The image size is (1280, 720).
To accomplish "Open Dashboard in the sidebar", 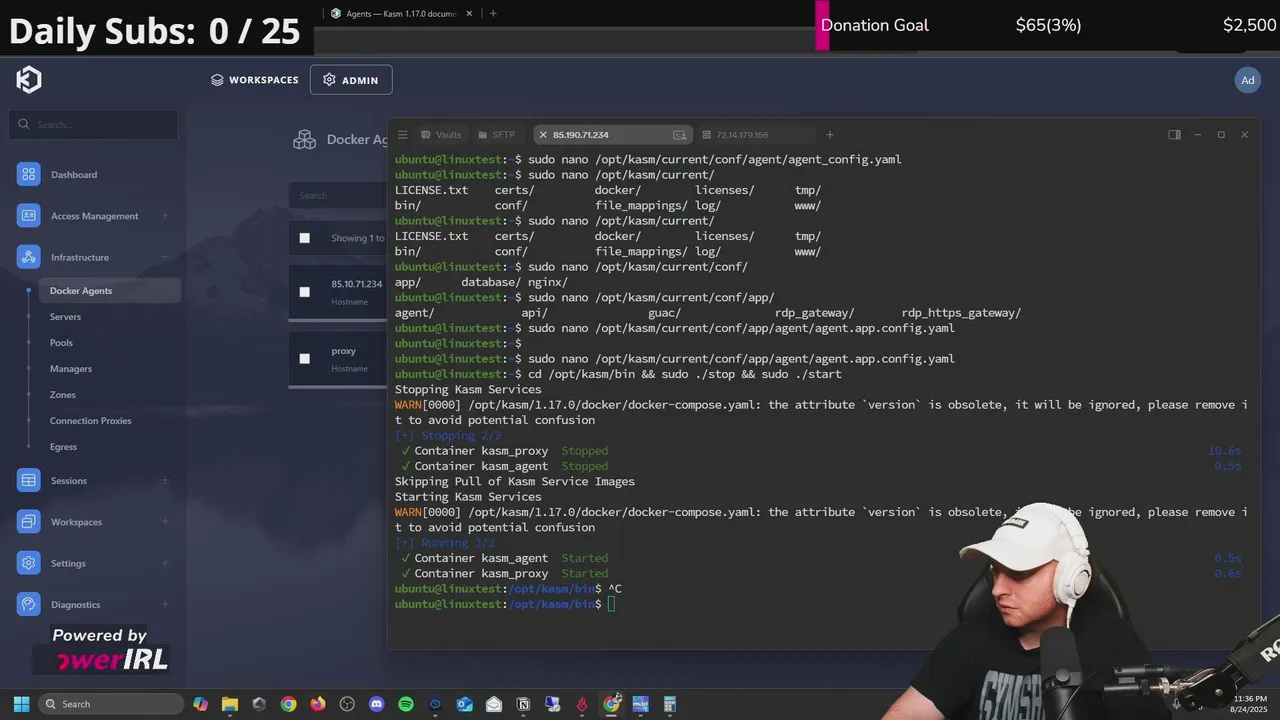I will pos(74,175).
